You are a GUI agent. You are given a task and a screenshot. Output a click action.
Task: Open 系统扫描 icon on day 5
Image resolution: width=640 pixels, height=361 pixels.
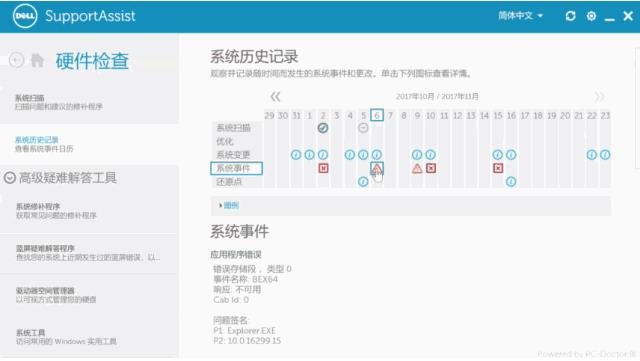363,128
